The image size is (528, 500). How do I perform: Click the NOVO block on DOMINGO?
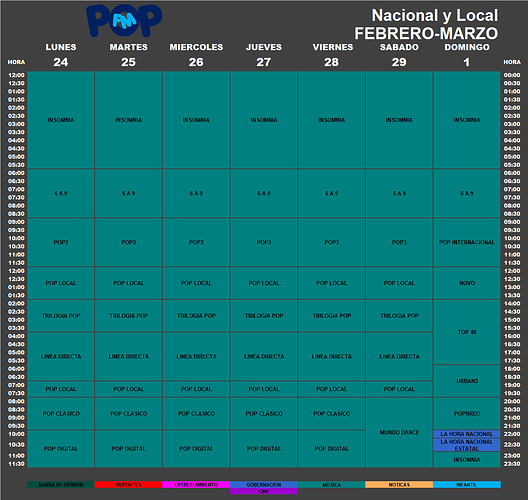pyautogui.click(x=467, y=283)
